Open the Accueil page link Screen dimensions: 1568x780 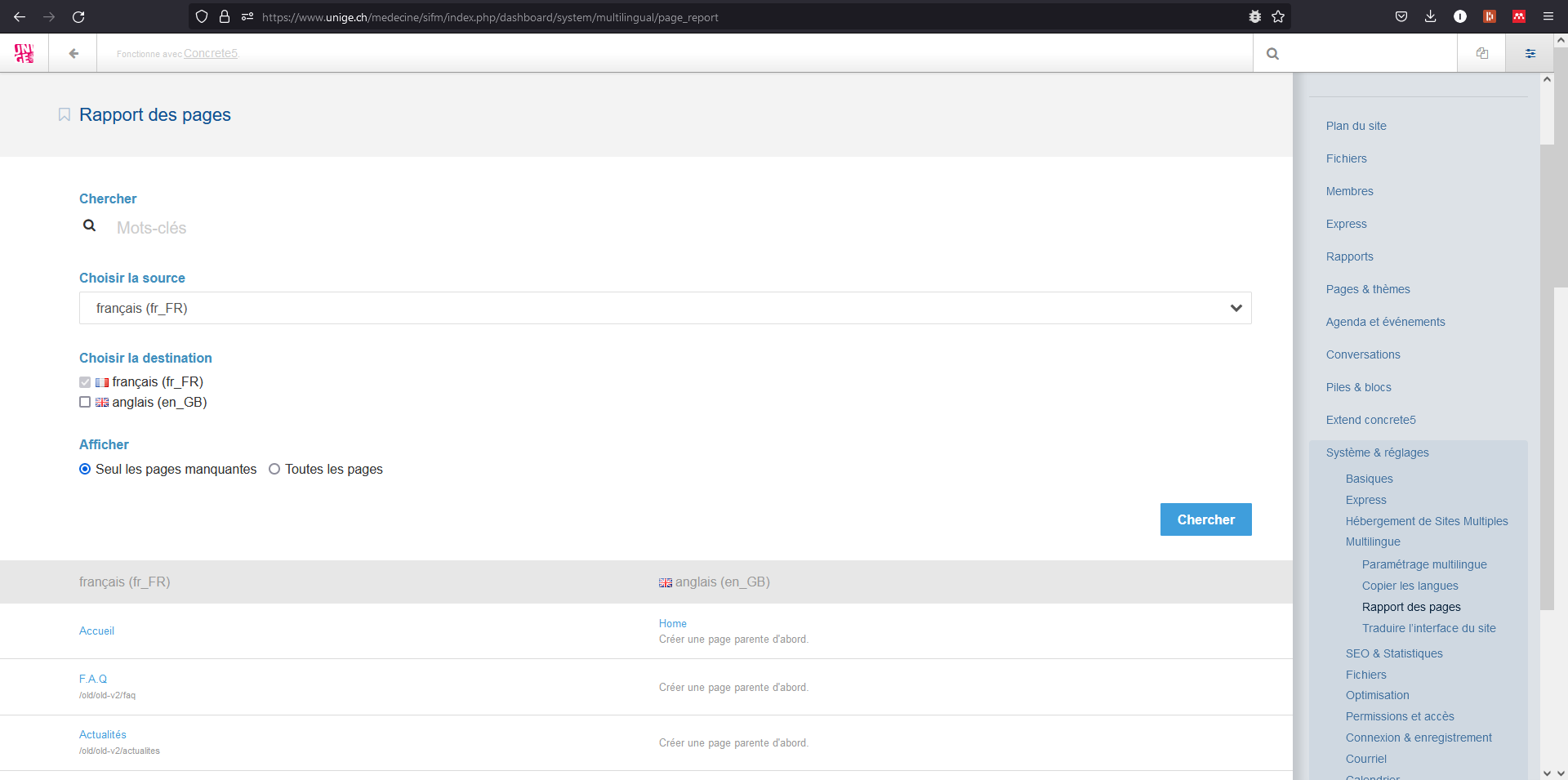coord(96,631)
